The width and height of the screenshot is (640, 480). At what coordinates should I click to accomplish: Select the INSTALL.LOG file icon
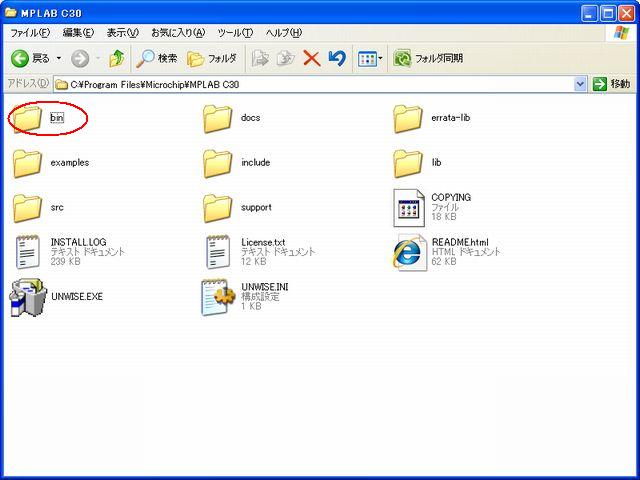point(28,252)
